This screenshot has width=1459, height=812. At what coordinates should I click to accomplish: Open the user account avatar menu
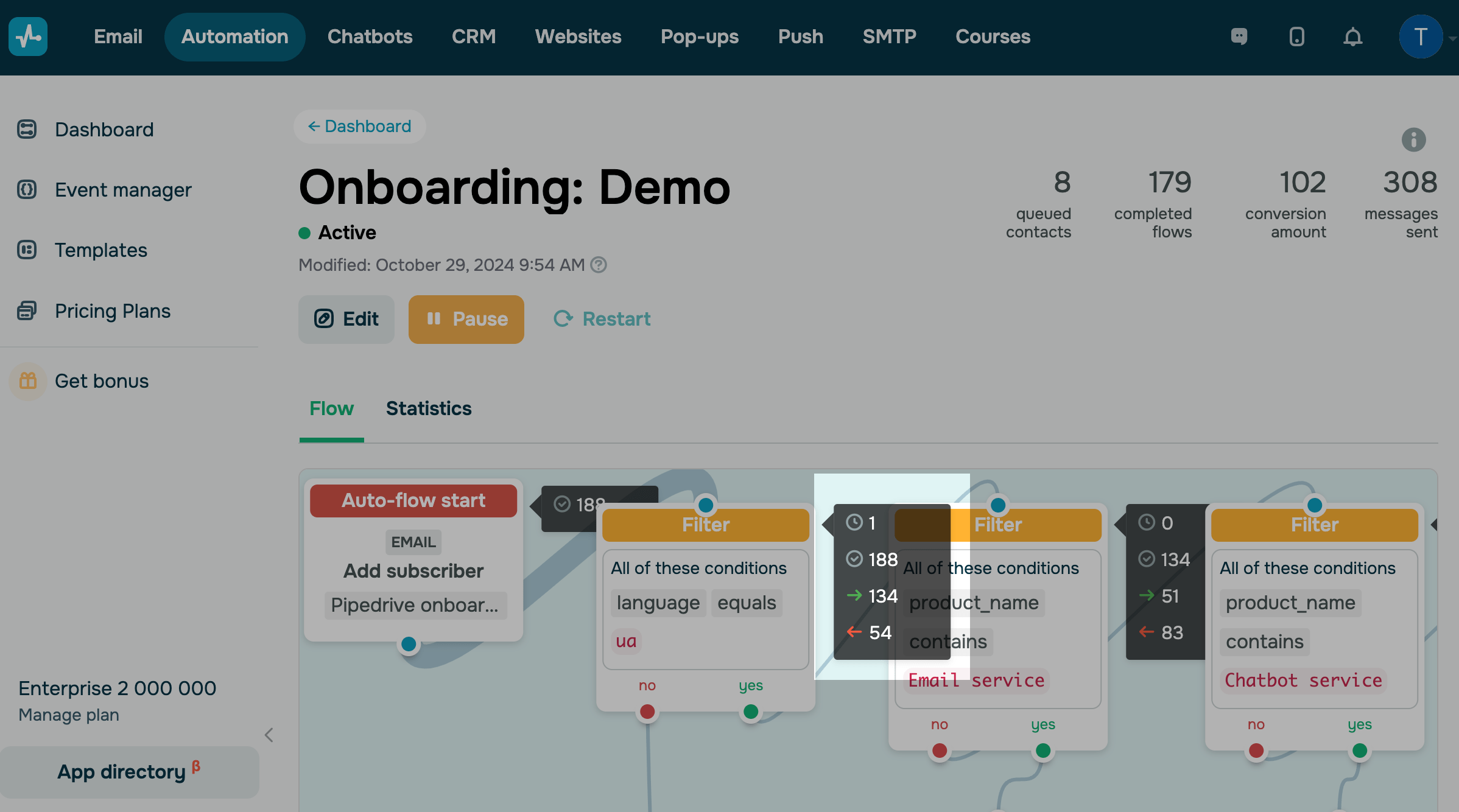[1421, 37]
